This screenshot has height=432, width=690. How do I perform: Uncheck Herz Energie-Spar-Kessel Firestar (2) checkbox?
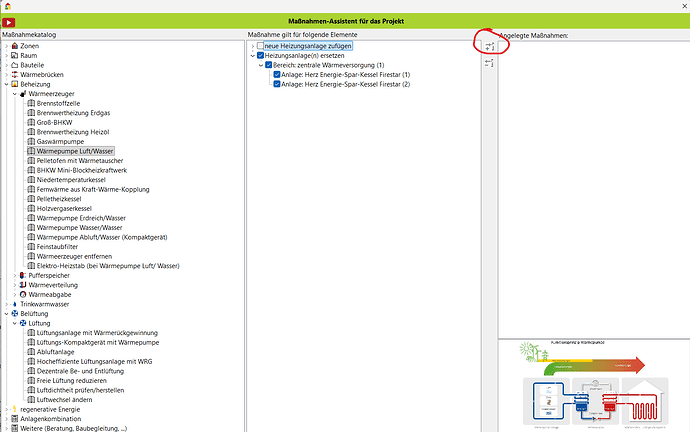point(277,85)
